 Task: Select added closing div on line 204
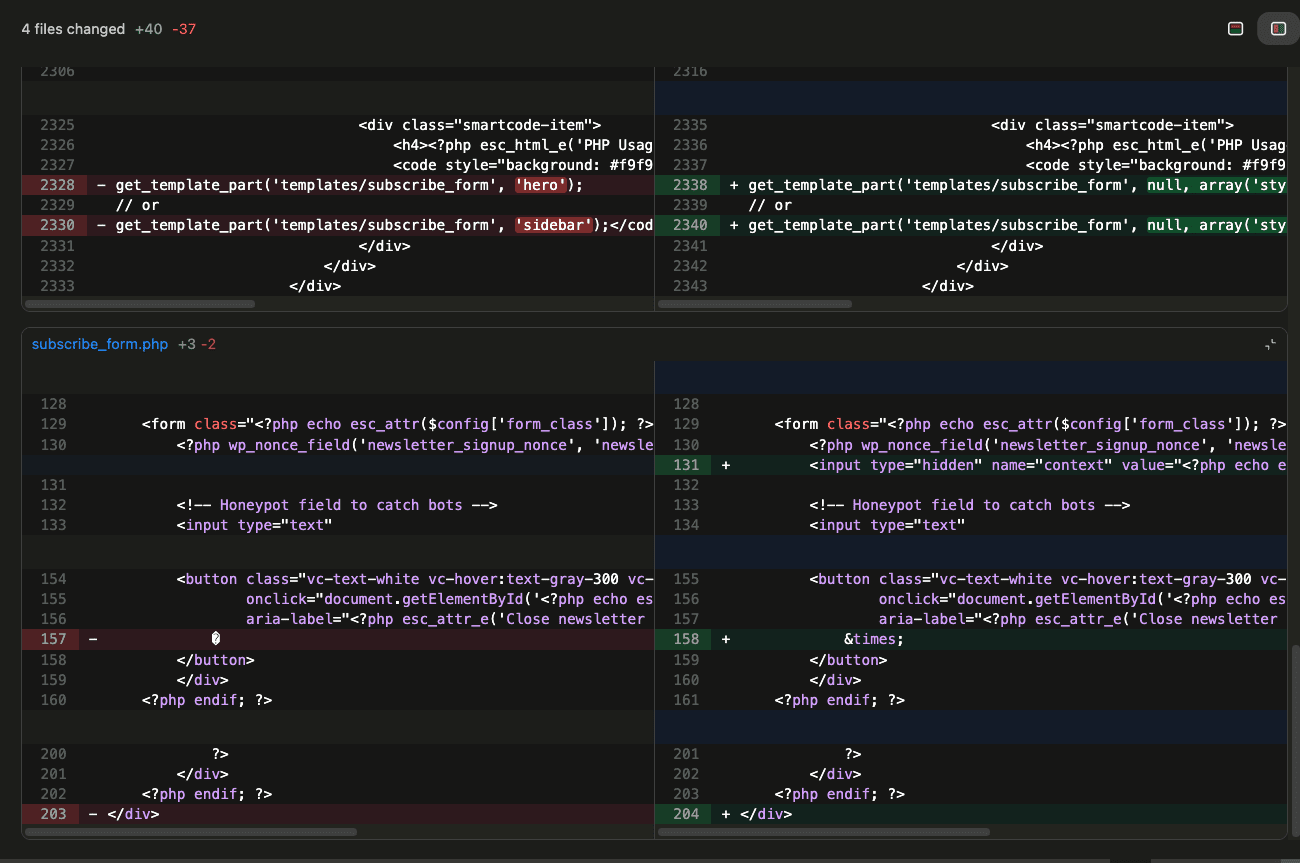coord(685,813)
